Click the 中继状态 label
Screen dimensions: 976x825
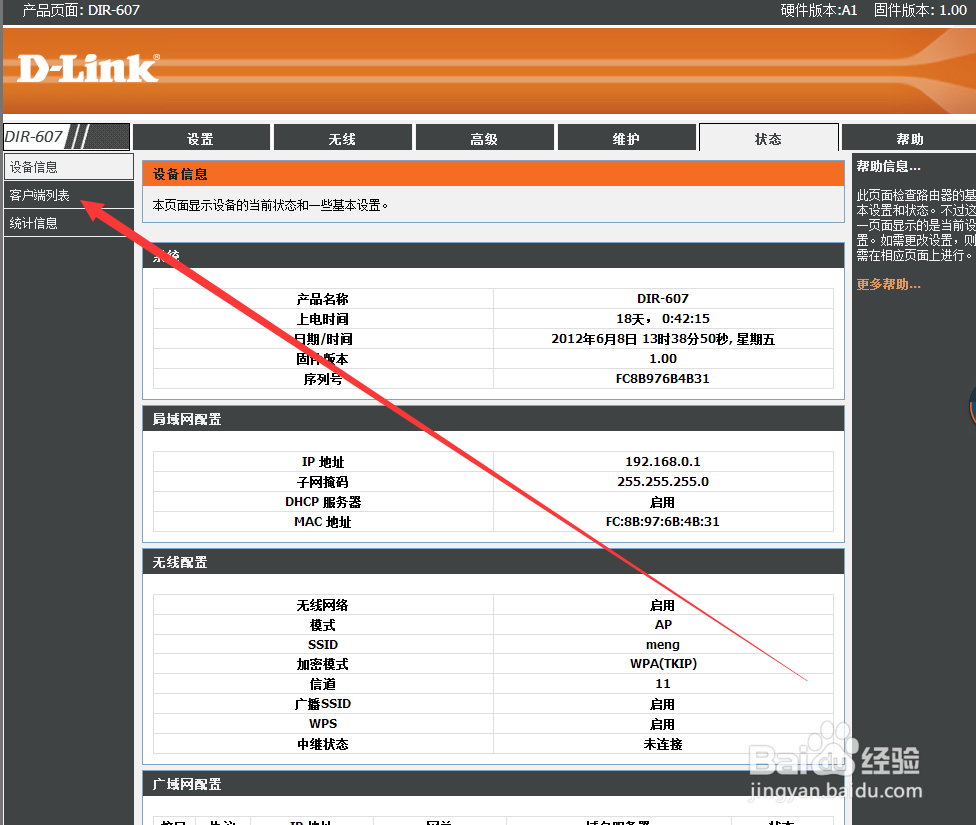(x=323, y=744)
